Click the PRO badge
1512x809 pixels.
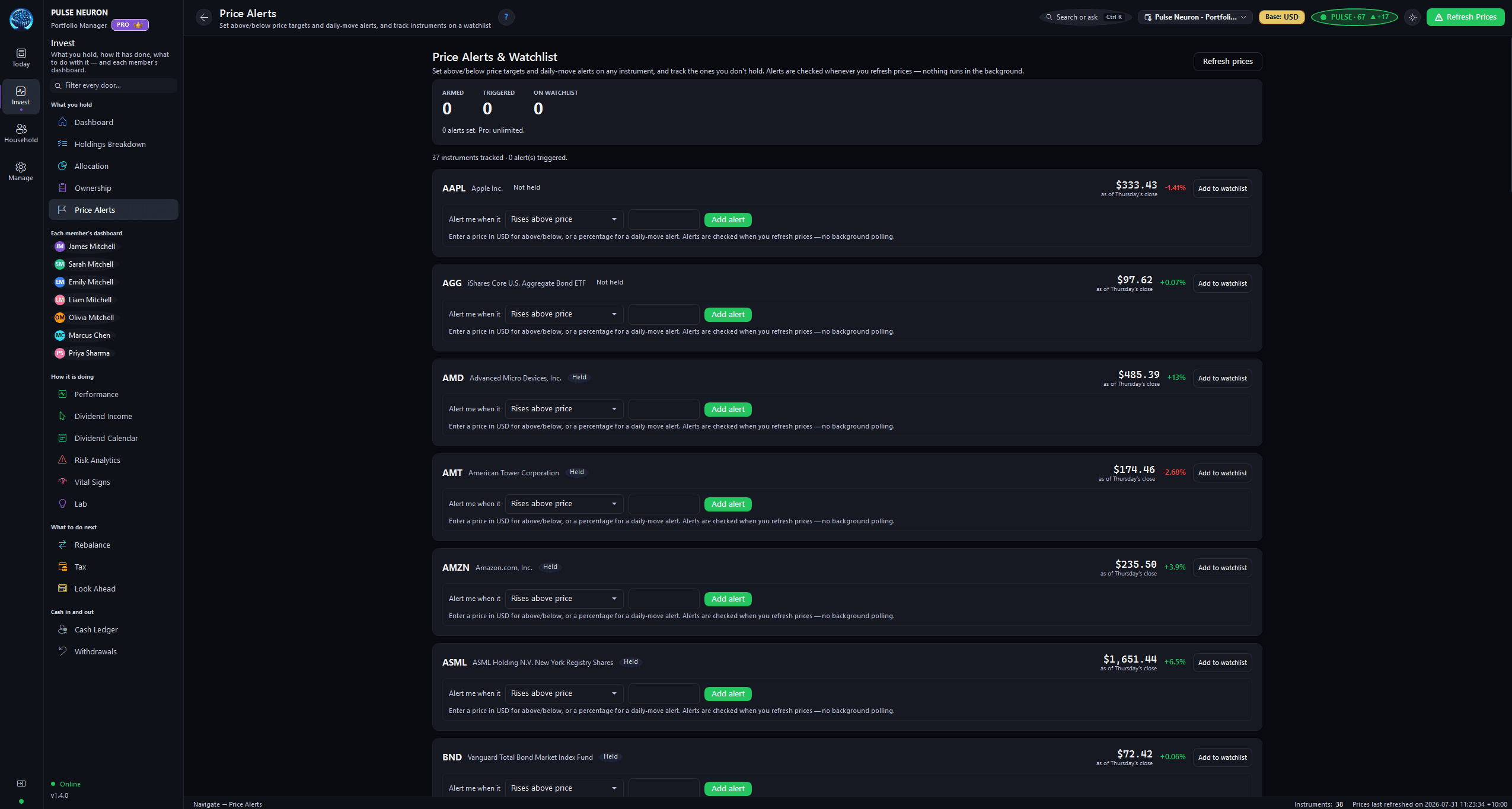click(x=130, y=25)
